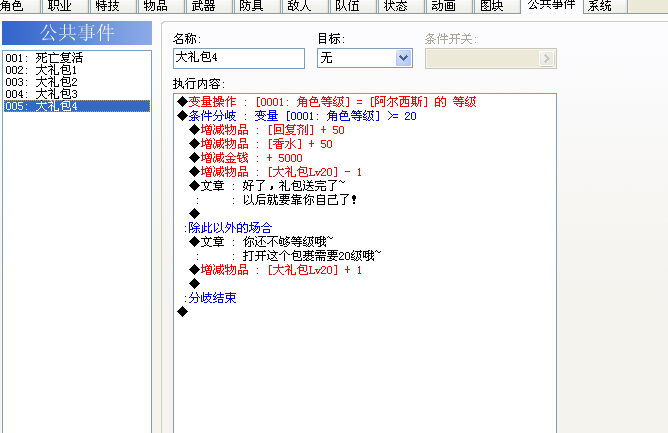This screenshot has height=433, width=668.
Task: Switch to the 系统 tab
Action: coord(605,6)
